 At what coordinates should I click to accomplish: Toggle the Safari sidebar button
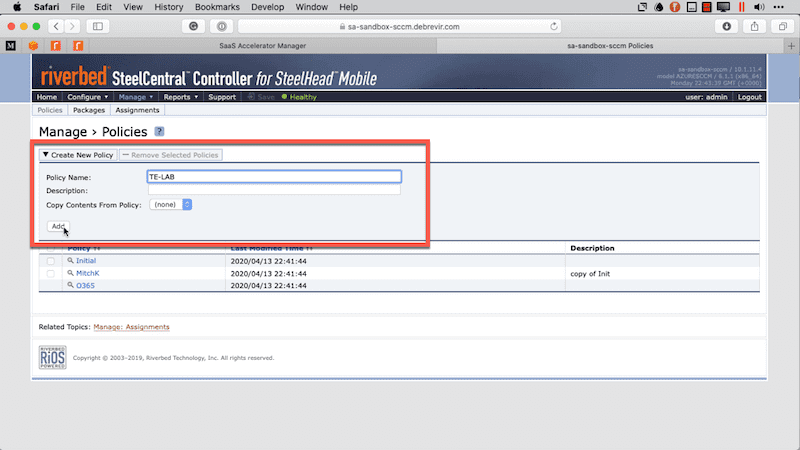pos(98,27)
